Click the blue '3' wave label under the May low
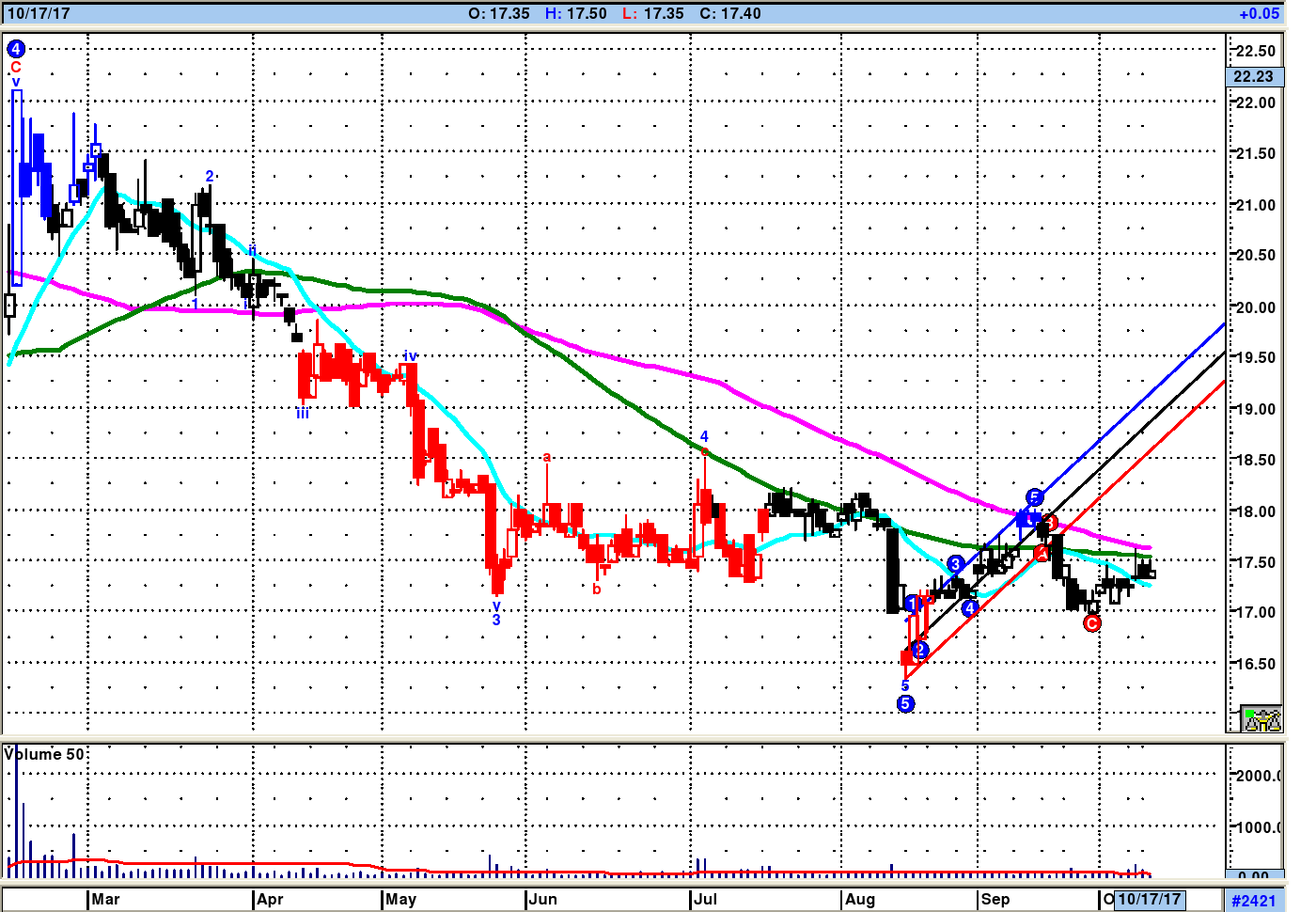This screenshot has height=912, width=1316. 496,620
